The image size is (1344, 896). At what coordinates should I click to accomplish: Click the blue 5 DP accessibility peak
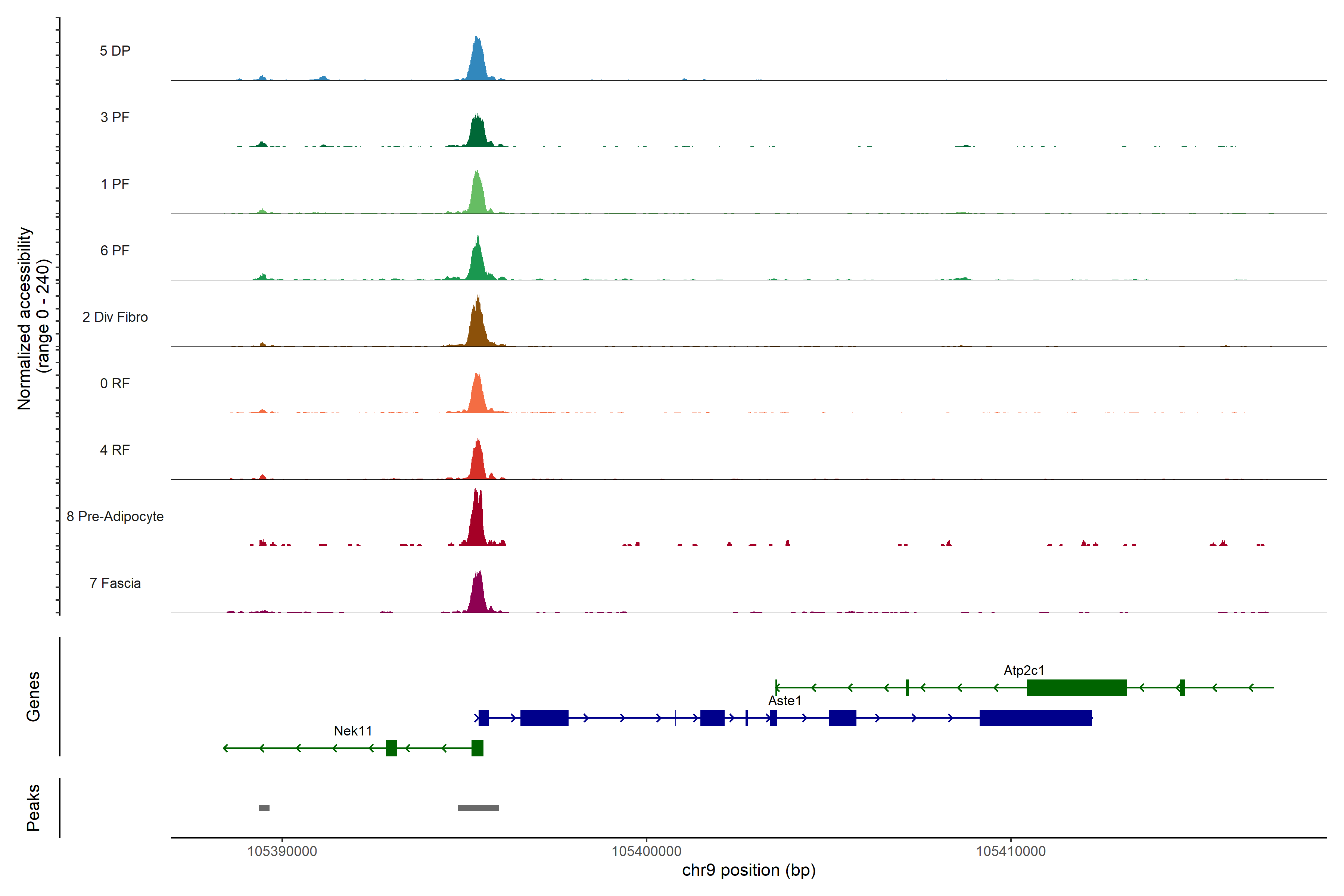(x=477, y=63)
